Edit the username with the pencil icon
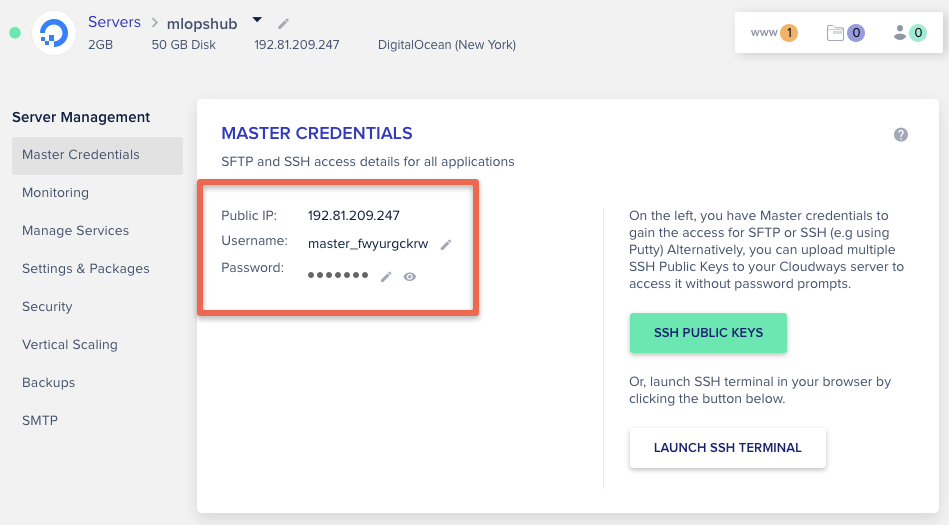The image size is (949, 525). (446, 245)
